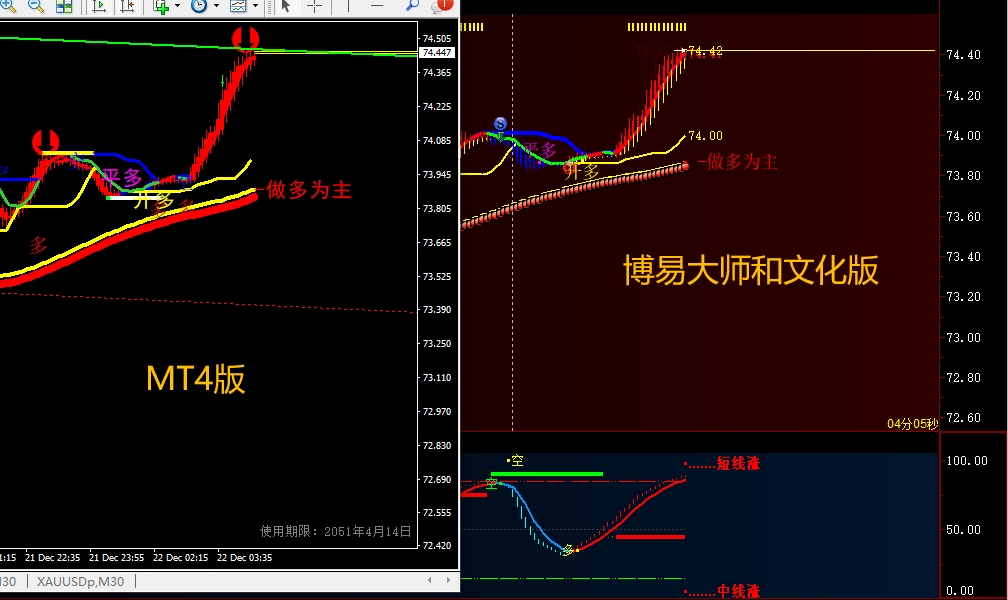The width and height of the screenshot is (1008, 600).
Task: Open the notification chat bubble with alert
Action: pos(442,6)
